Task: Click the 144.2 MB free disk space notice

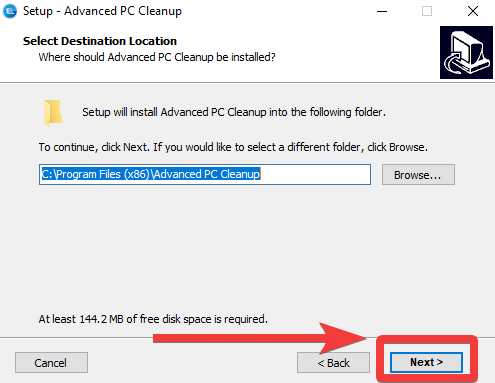Action: (153, 319)
